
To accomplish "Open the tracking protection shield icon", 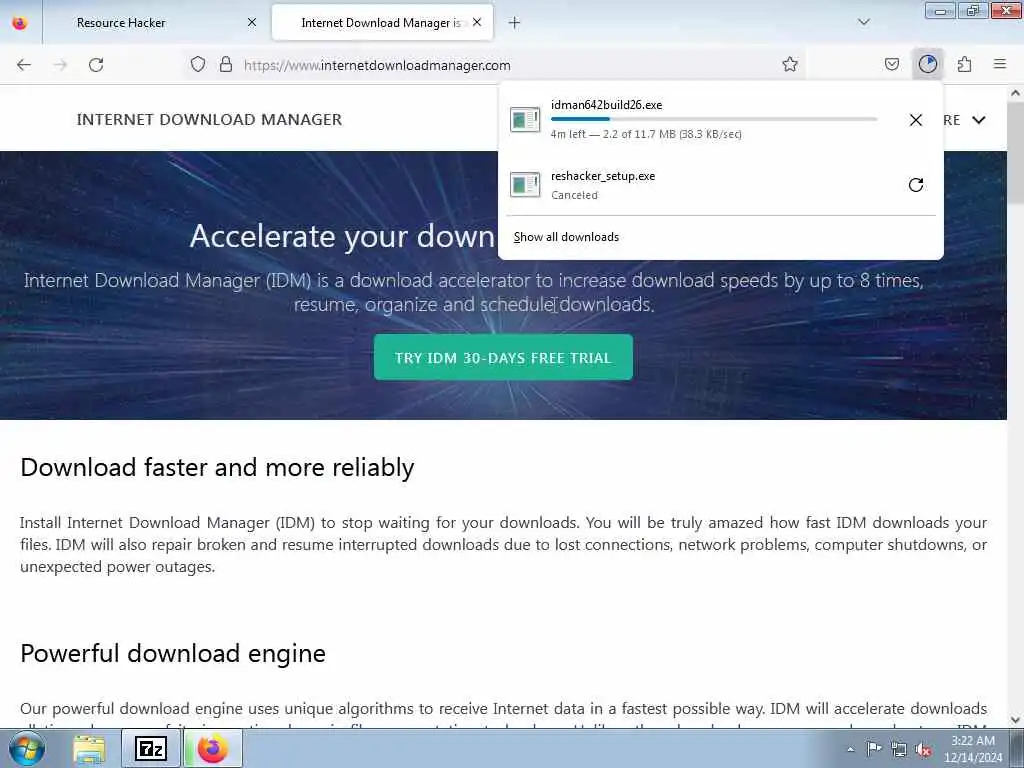I will [x=198, y=64].
